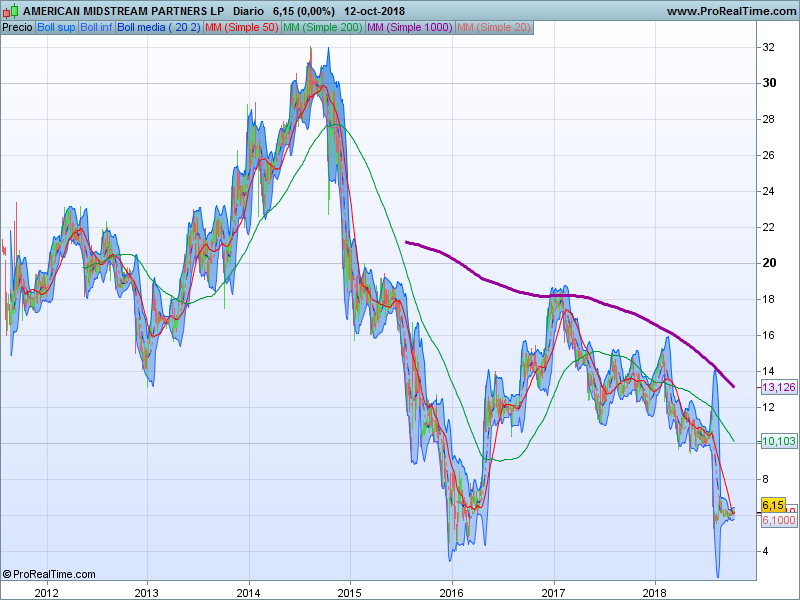Select the MM (Simple 200) indicator label
The height and width of the screenshot is (600, 800).
[322, 28]
